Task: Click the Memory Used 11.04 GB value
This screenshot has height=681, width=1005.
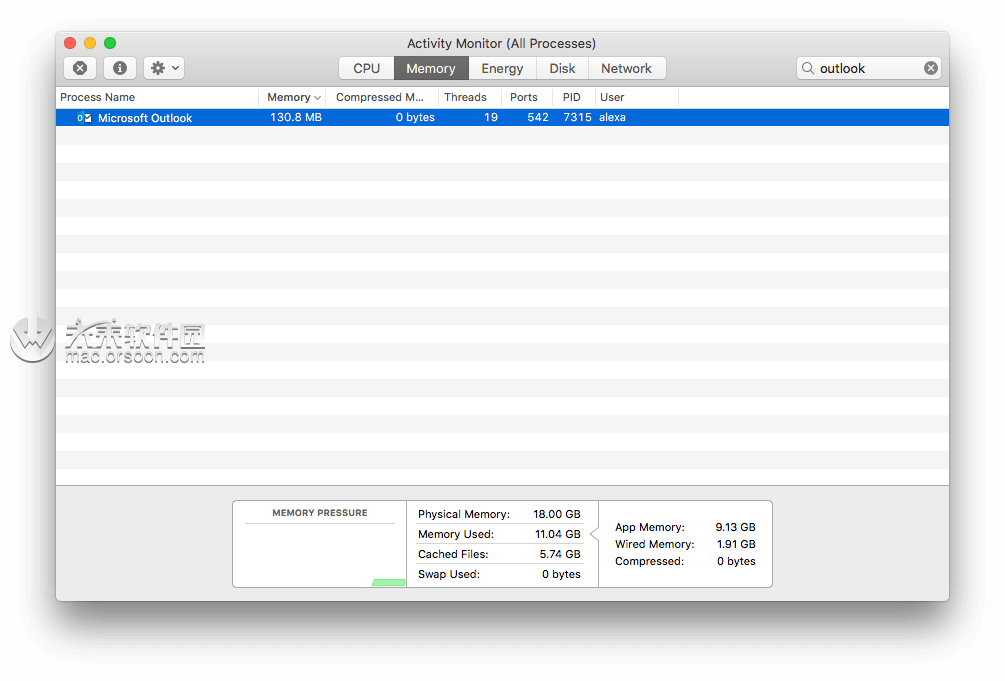Action: [x=557, y=534]
